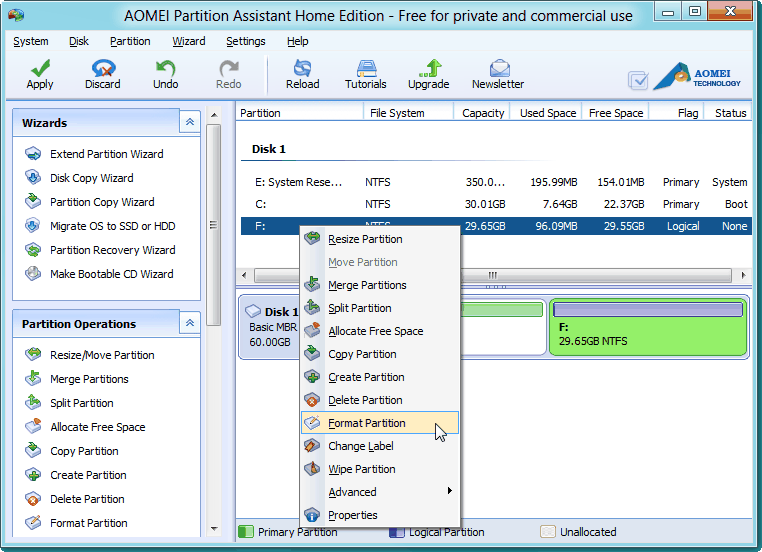
Task: Collapse the Partition Operations panel
Action: tap(190, 323)
